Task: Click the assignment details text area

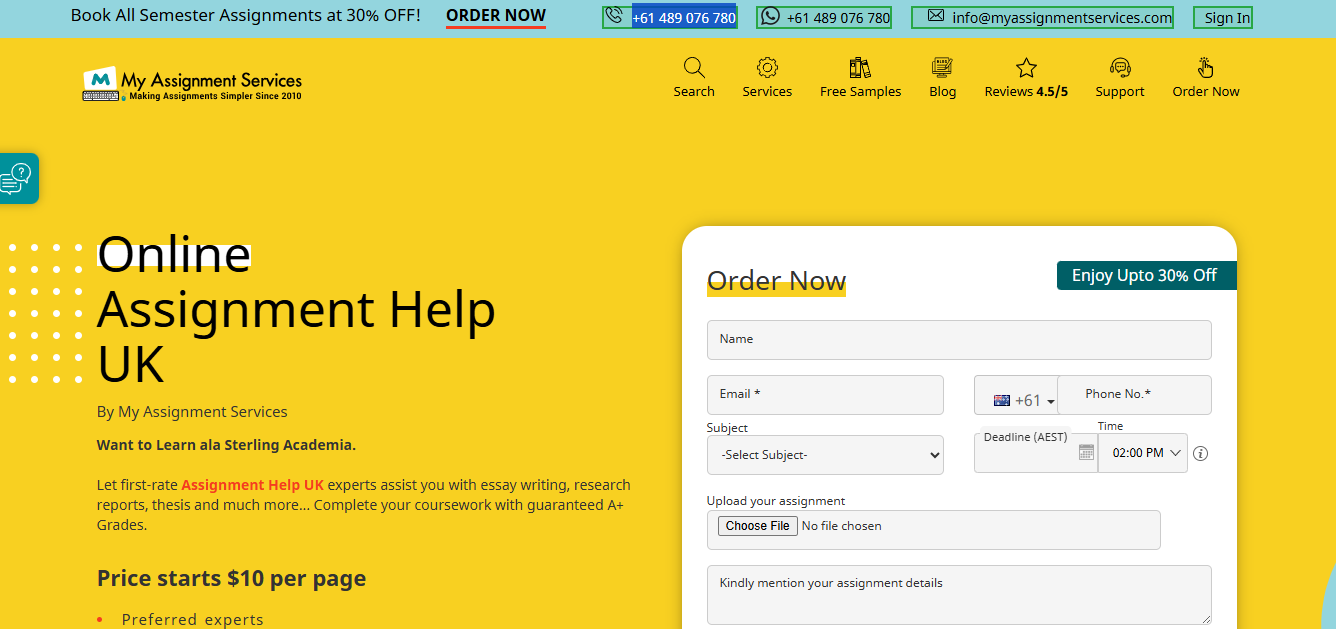Action: [x=959, y=596]
